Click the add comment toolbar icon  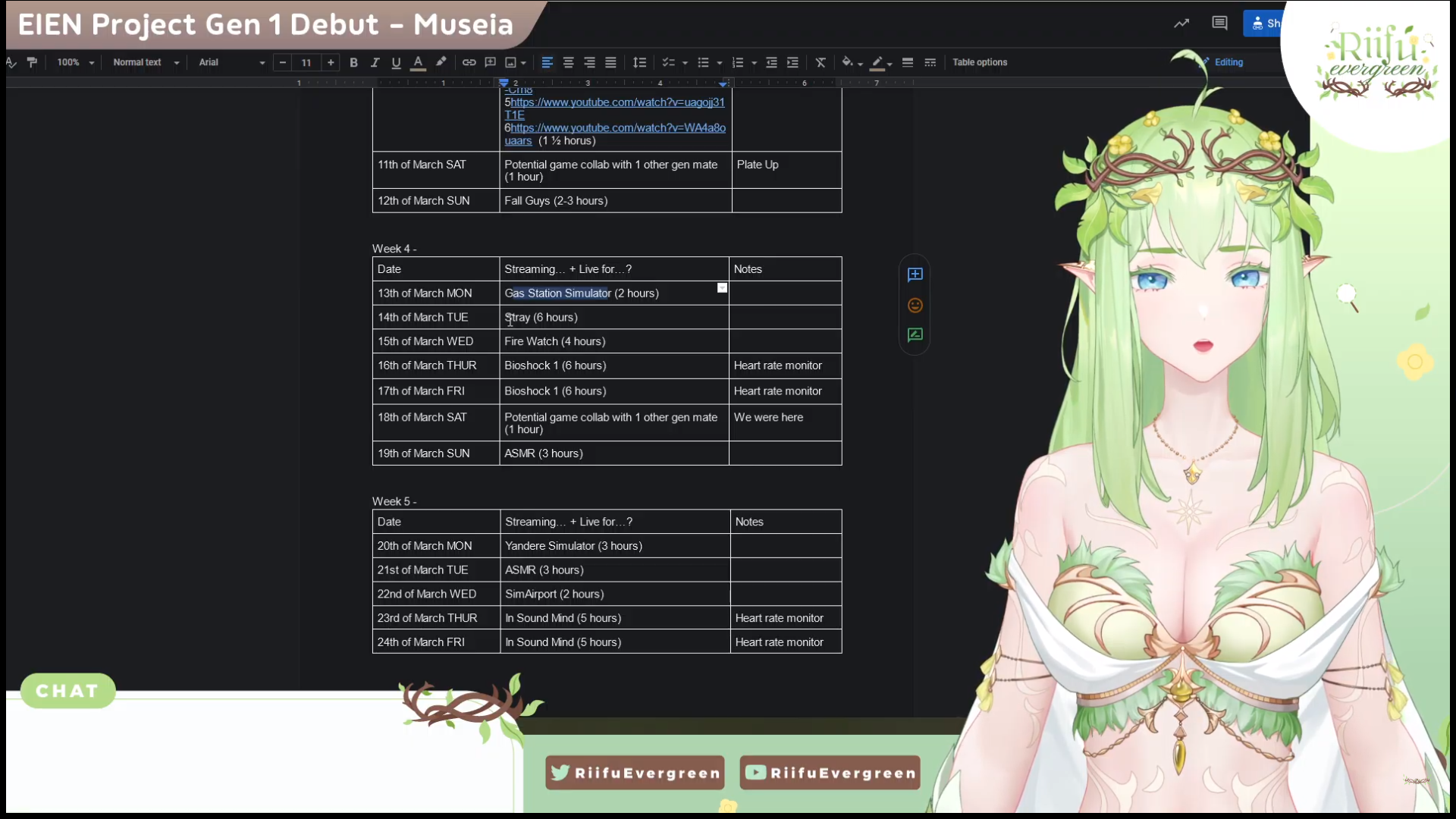(x=490, y=62)
